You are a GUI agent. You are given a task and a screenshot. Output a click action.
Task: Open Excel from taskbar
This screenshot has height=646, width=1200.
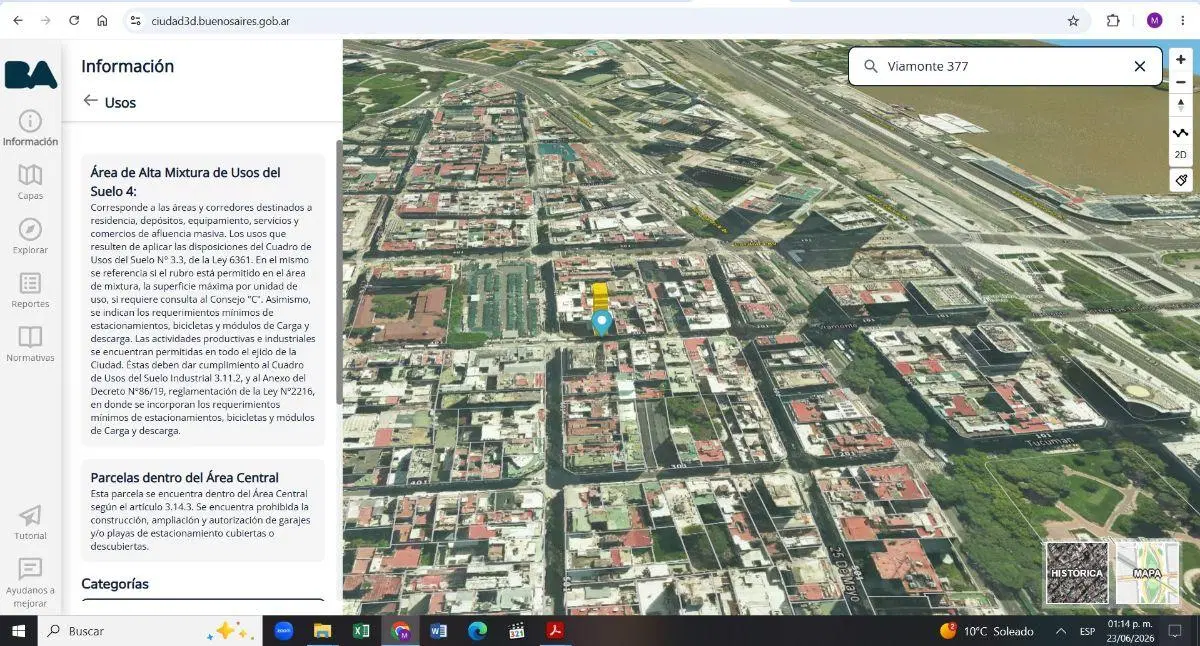(361, 631)
